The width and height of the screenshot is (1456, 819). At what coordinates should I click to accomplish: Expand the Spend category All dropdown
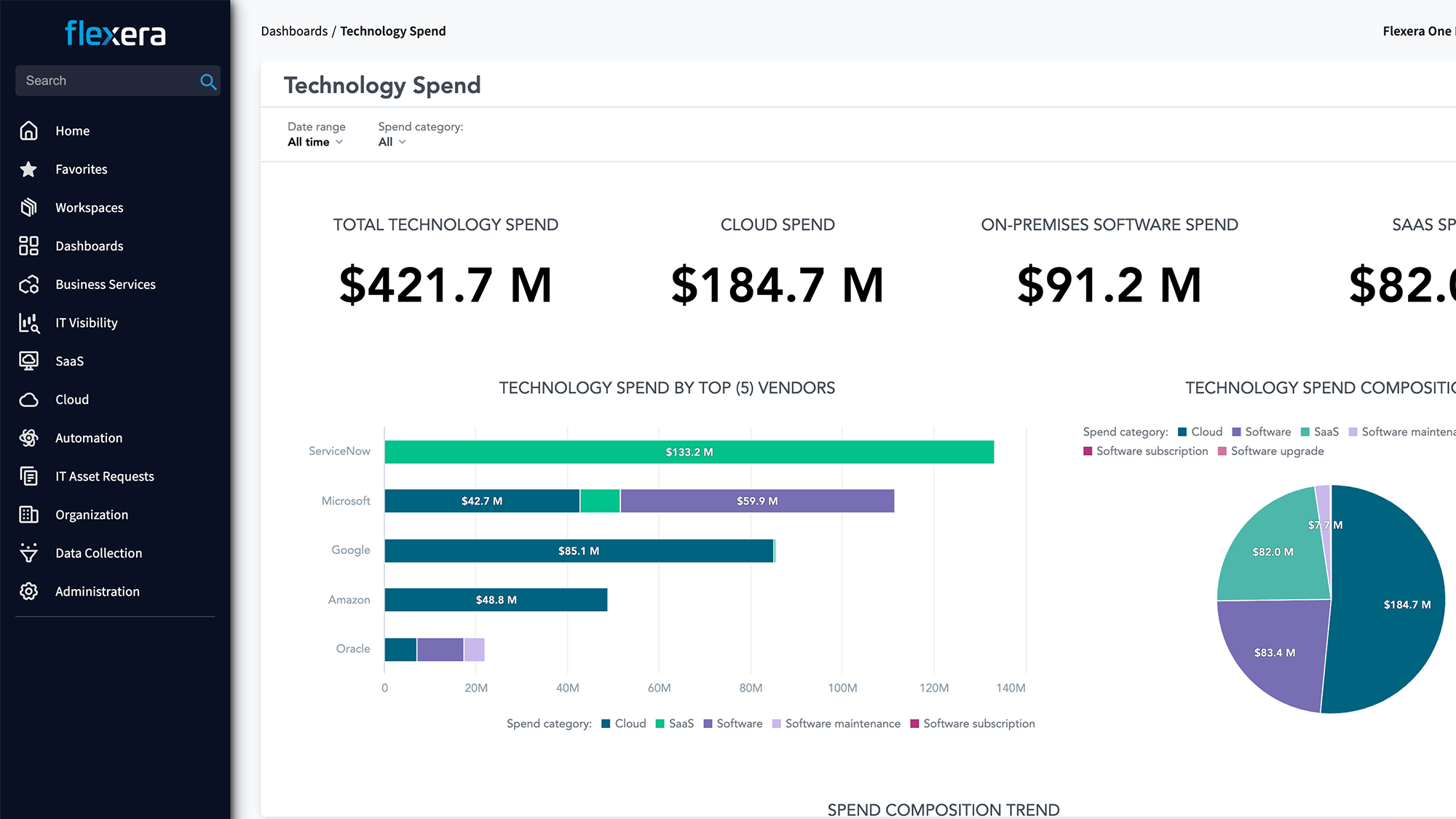tap(392, 142)
